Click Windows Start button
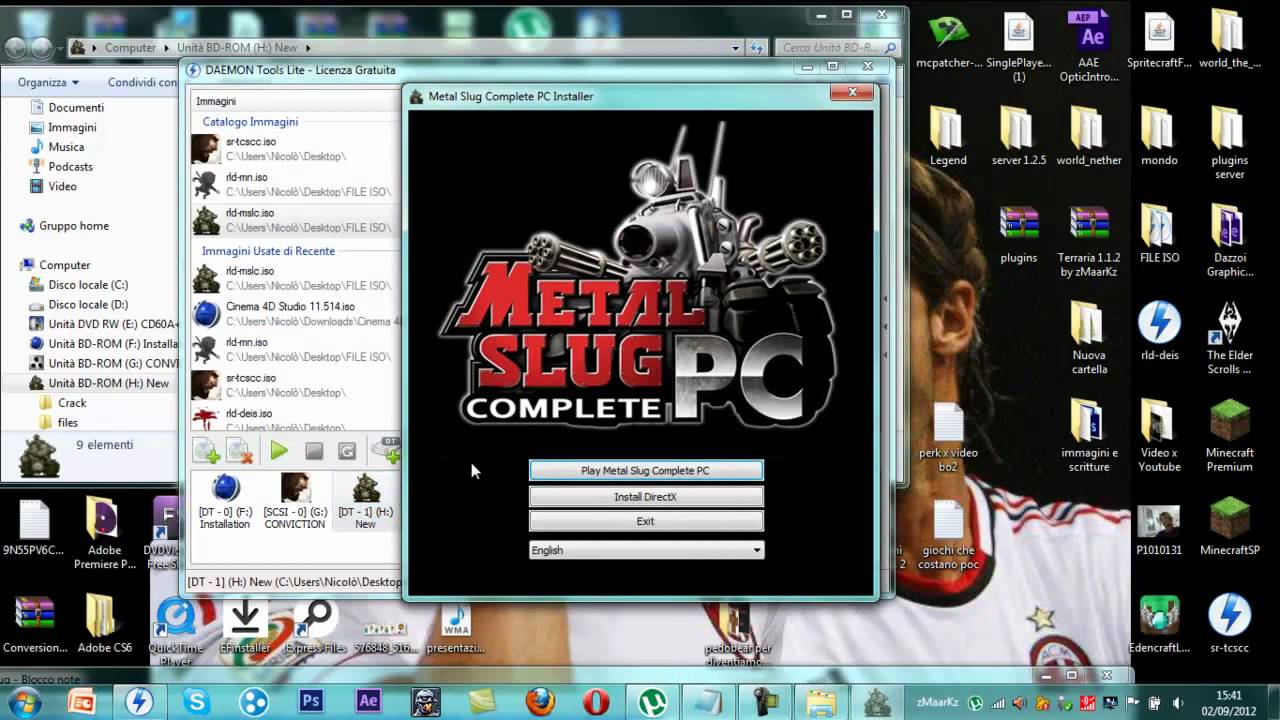The image size is (1280, 720). click(23, 701)
